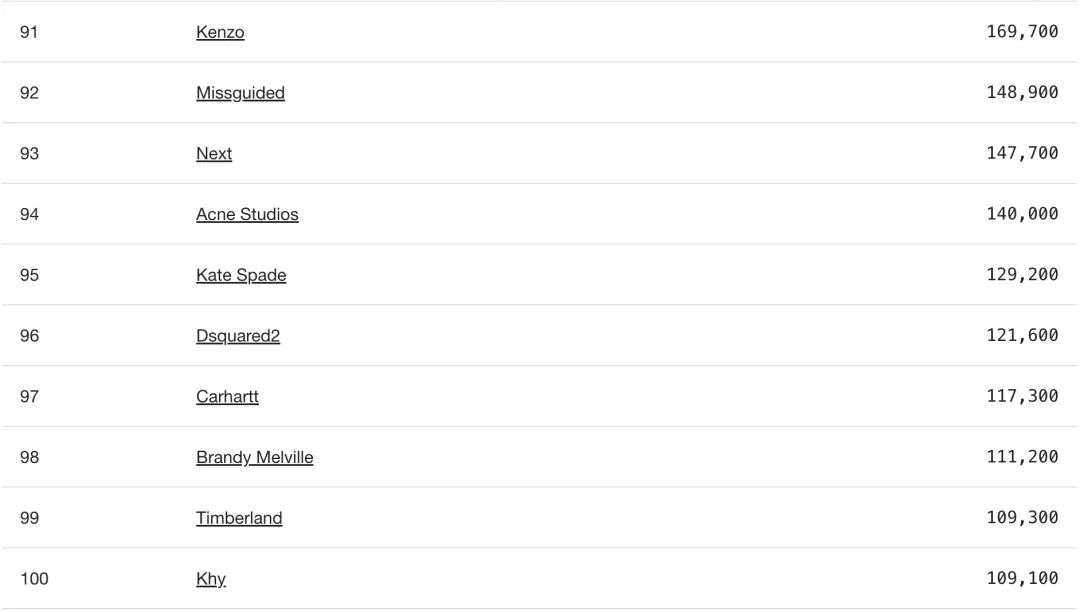Select the rank 91 cell

29,32
